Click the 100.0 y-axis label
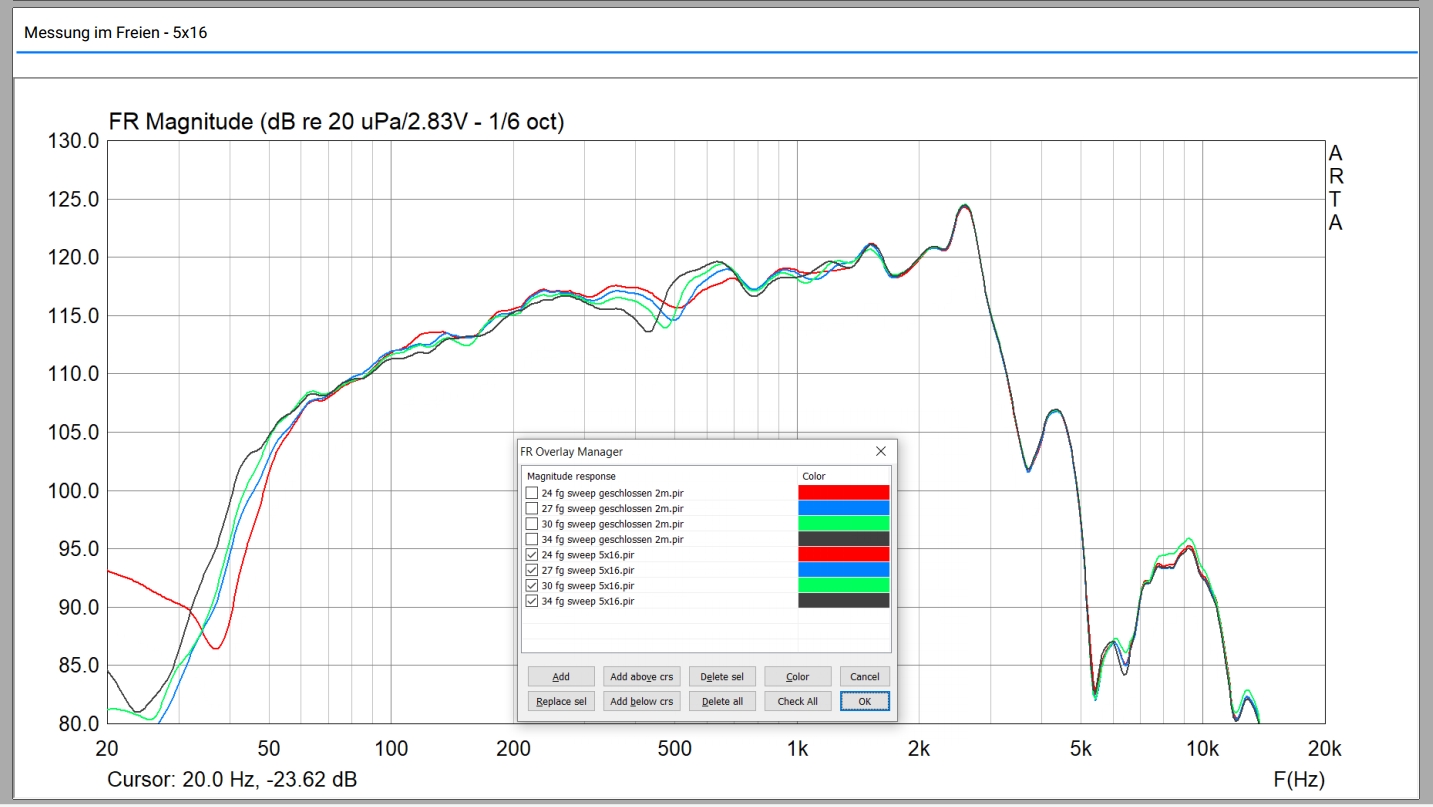This screenshot has width=1433, height=807. coord(74,491)
